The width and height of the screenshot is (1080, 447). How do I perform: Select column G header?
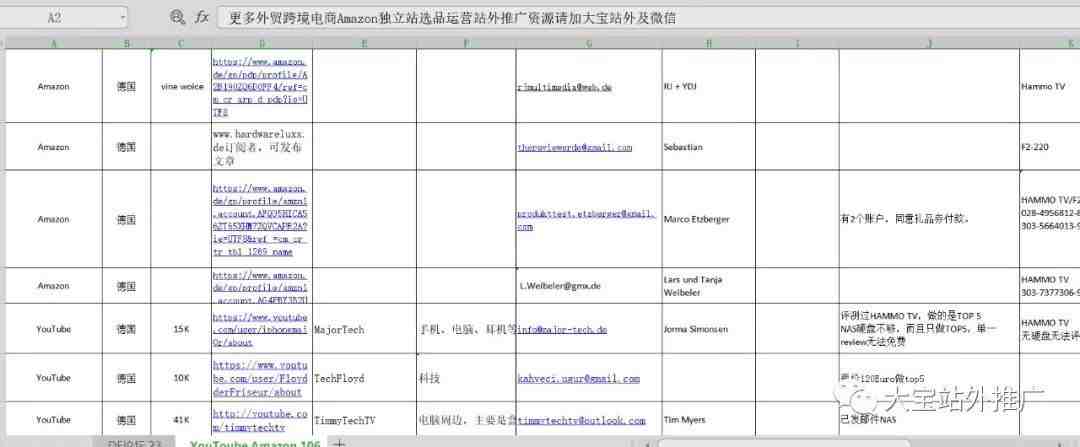tap(589, 43)
